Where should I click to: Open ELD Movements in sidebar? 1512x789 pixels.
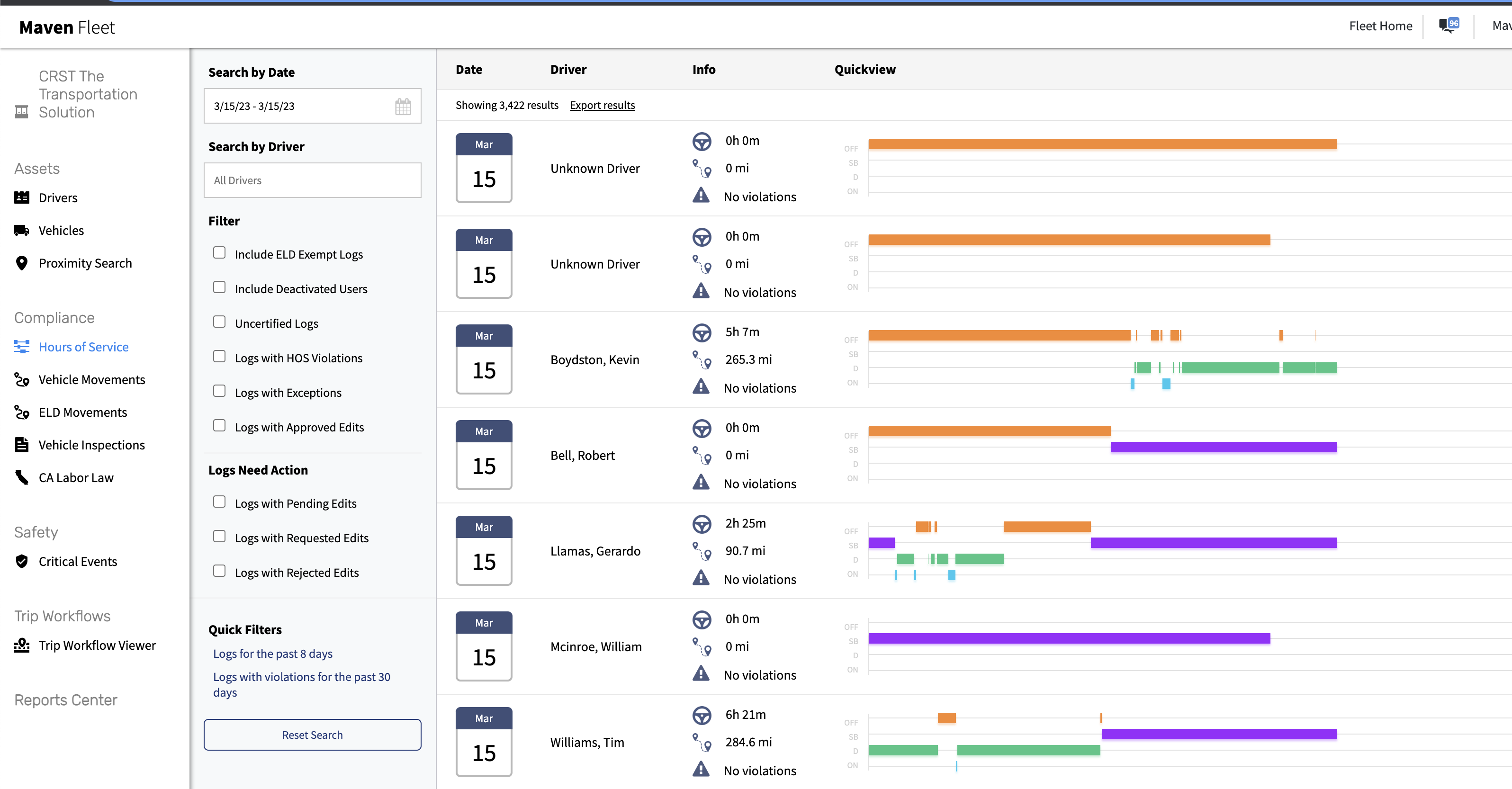pyautogui.click(x=83, y=412)
